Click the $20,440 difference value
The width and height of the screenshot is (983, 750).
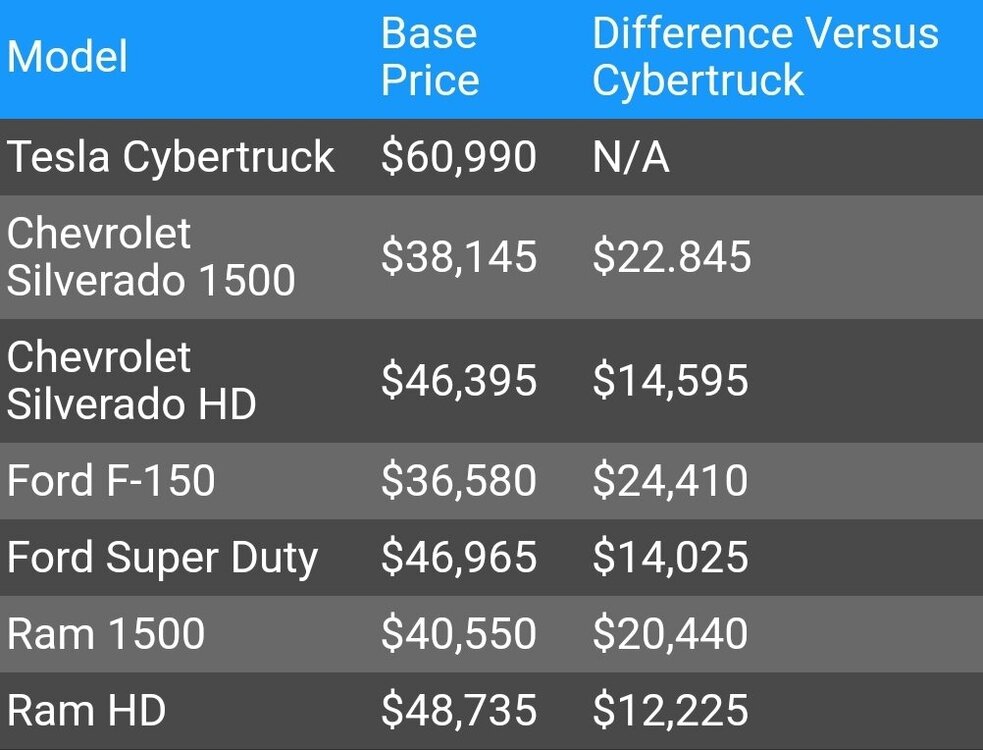point(670,634)
